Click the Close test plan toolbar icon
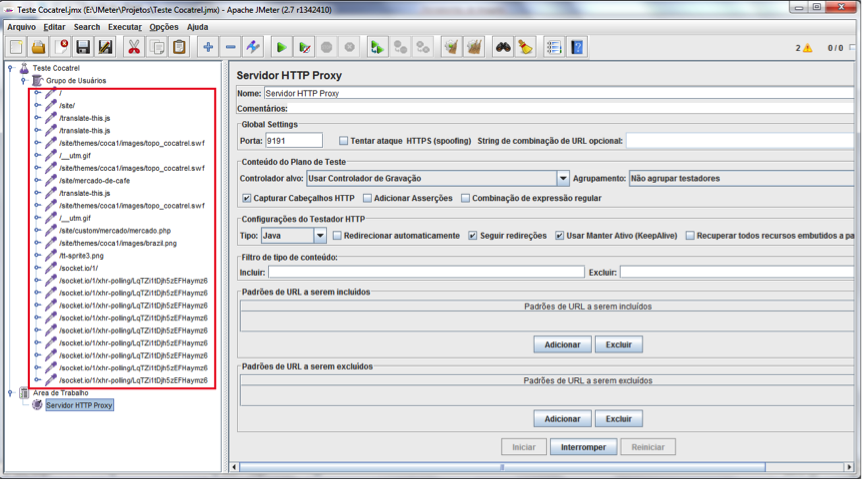This screenshot has height=480, width=862. click(x=61, y=47)
